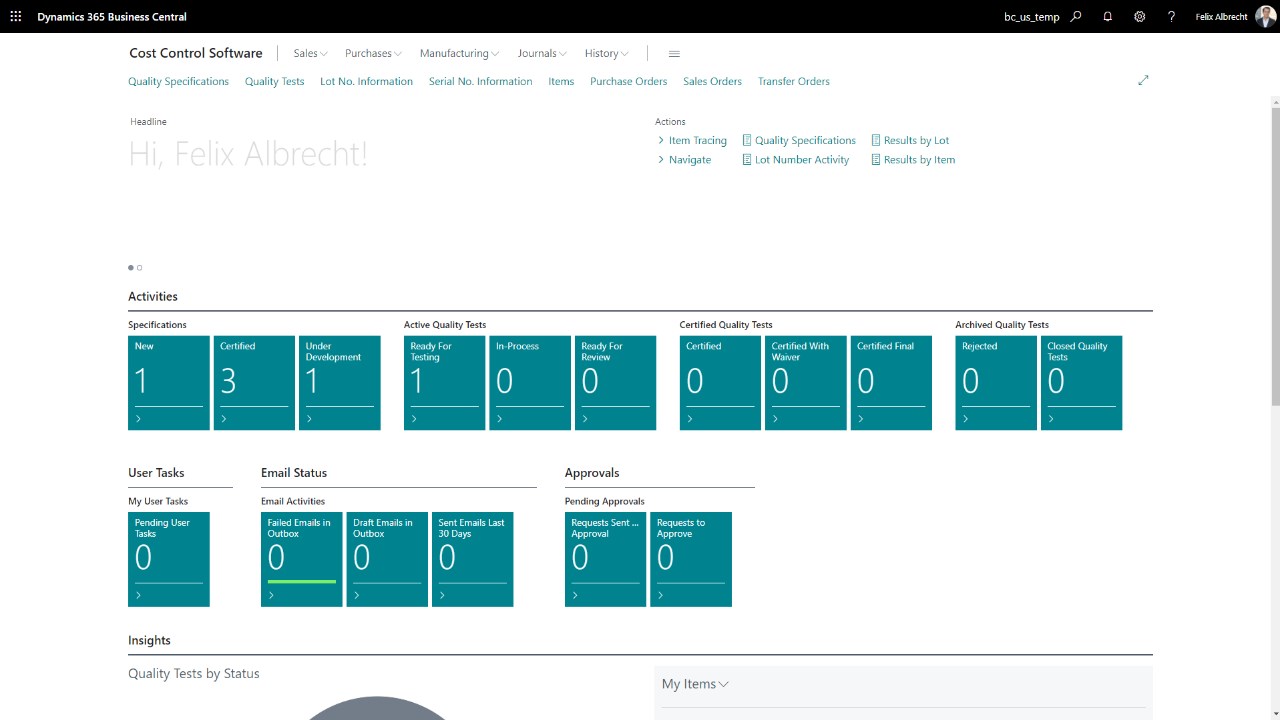This screenshot has width=1280, height=720.
Task: Select the first headline pagination dot
Action: click(x=131, y=268)
